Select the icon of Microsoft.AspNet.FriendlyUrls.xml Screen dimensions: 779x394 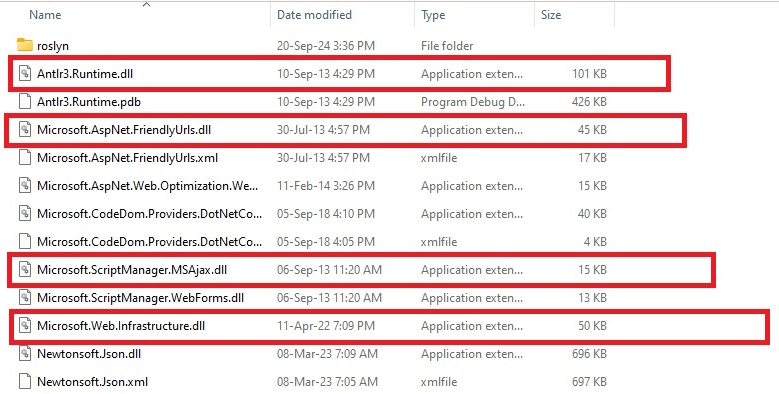pyautogui.click(x=25, y=158)
